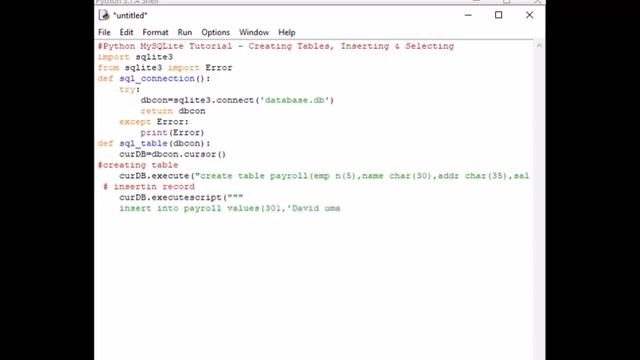Click 'def sql_connection():' line
The width and height of the screenshot is (640, 360).
[x=154, y=78]
